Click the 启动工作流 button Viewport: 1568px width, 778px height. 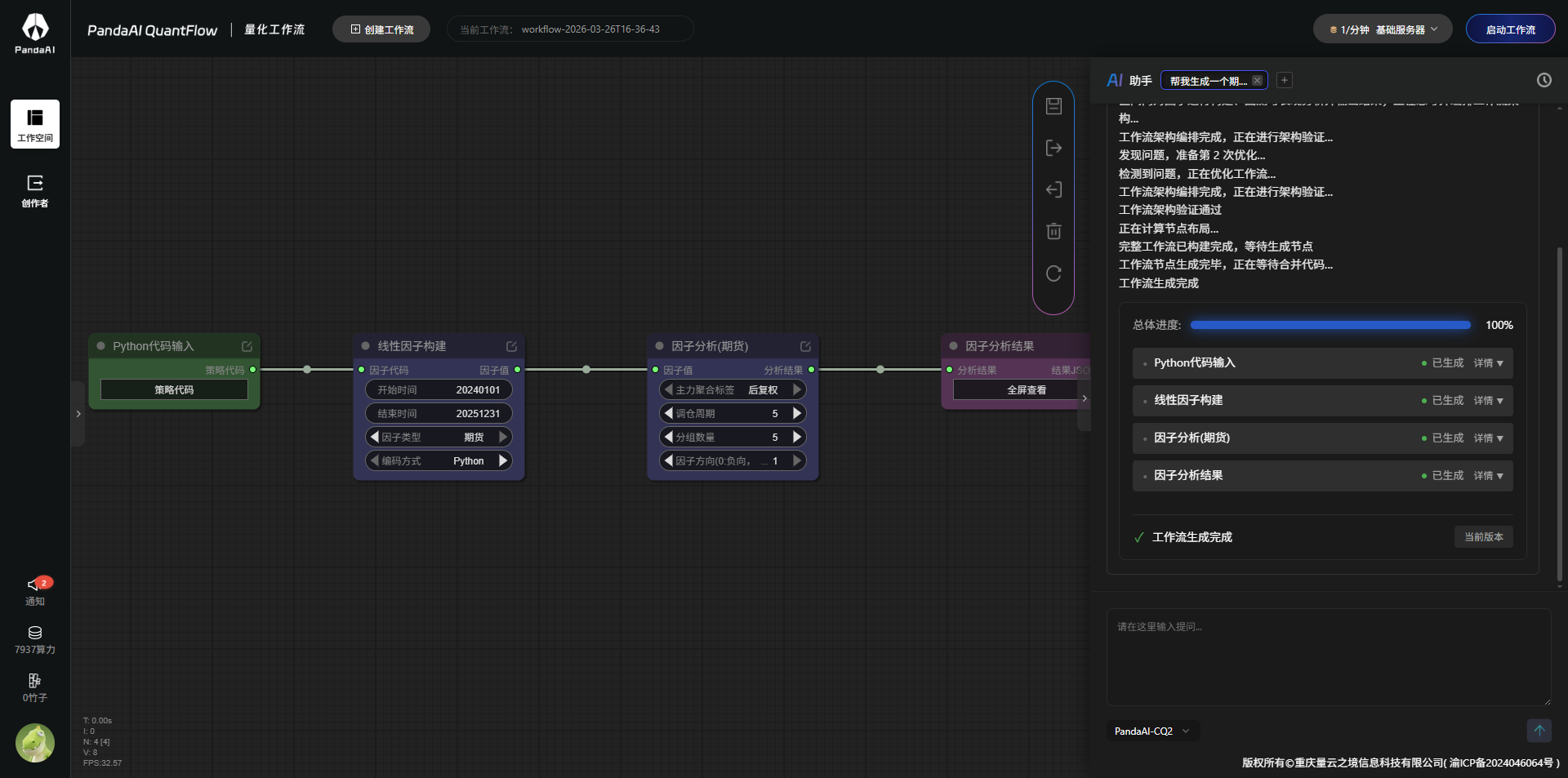[x=1510, y=29]
